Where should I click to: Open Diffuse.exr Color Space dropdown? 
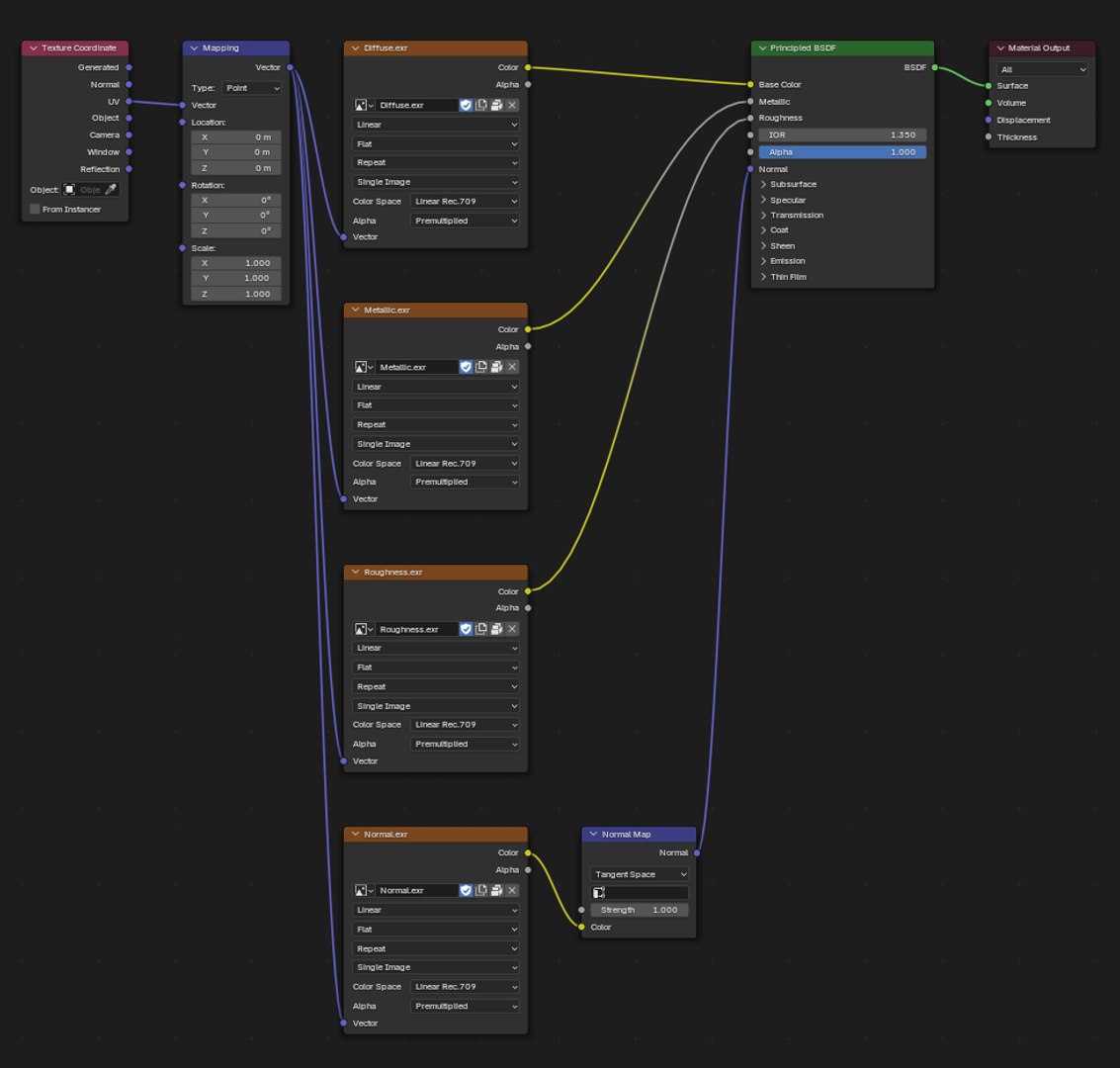465,202
